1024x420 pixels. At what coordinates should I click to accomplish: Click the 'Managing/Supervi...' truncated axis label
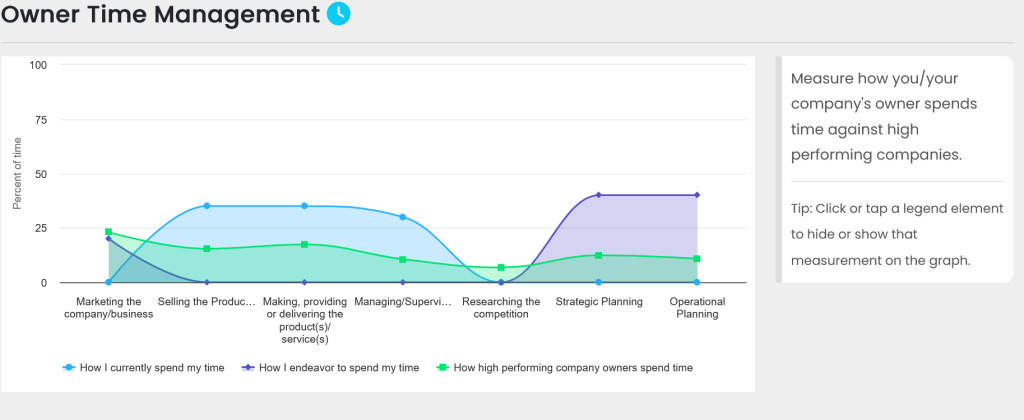point(402,301)
